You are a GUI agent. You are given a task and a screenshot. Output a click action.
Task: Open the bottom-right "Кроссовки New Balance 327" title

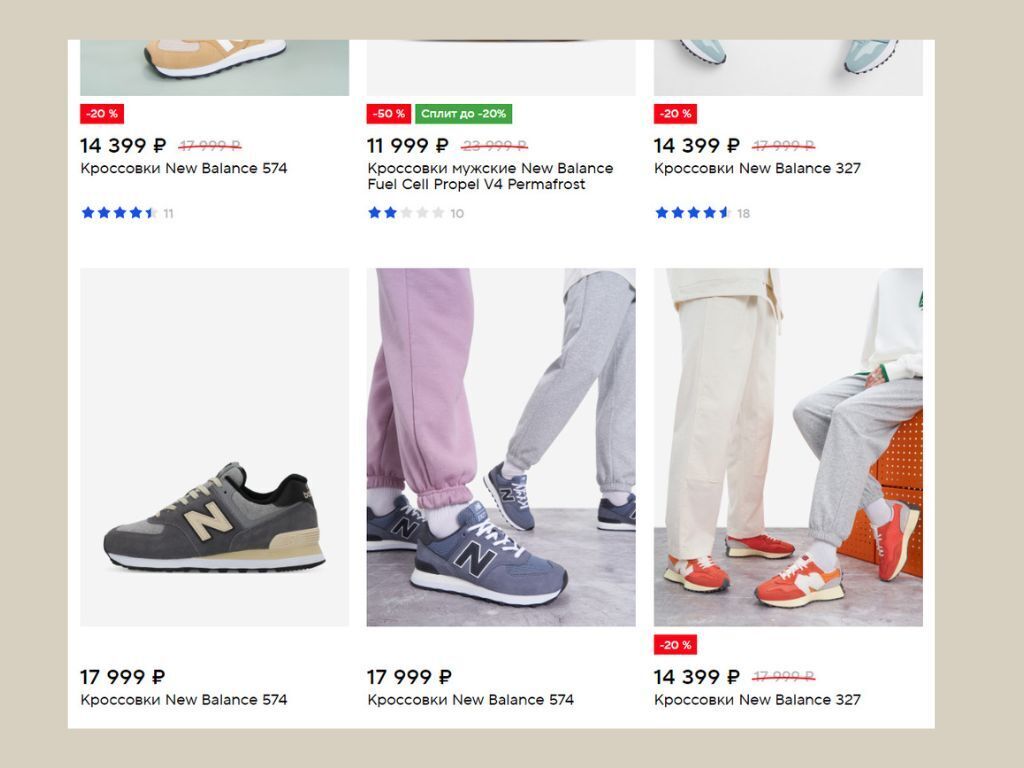click(757, 700)
